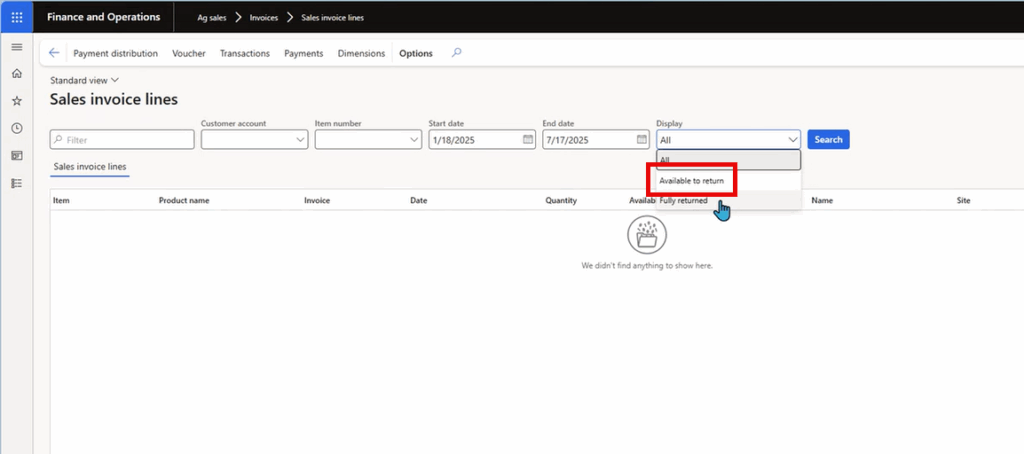Open the Payments action
This screenshot has width=1024, height=454.
point(304,54)
